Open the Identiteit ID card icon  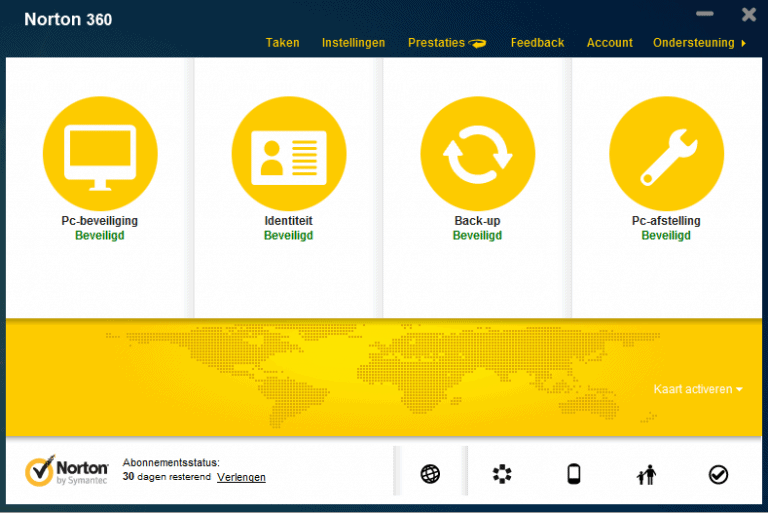click(289, 154)
